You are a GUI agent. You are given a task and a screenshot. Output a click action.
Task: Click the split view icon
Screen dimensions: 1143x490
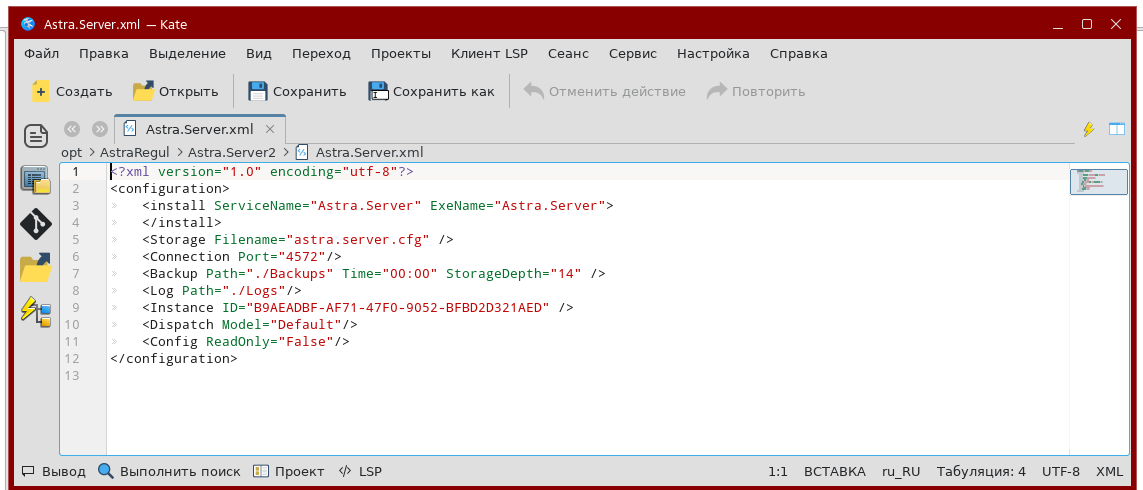(x=1115, y=129)
